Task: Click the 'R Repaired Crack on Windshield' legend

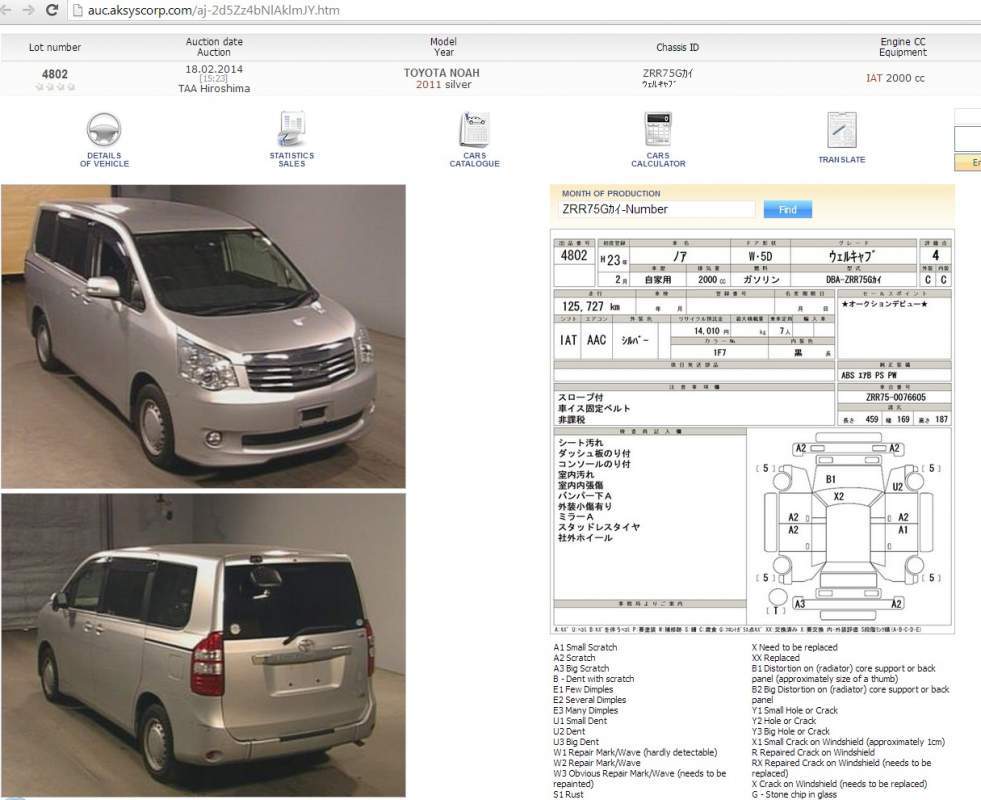Action: tap(813, 752)
